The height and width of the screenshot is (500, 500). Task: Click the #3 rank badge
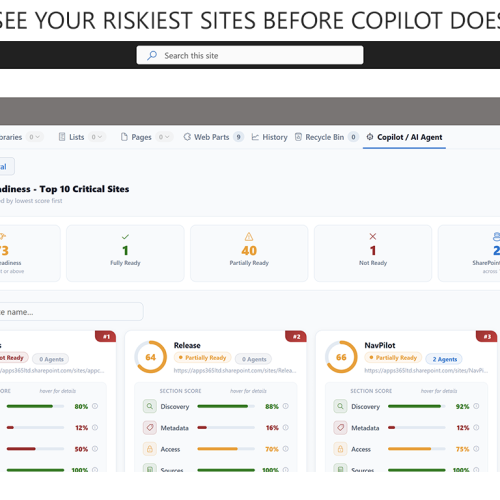pos(487,336)
